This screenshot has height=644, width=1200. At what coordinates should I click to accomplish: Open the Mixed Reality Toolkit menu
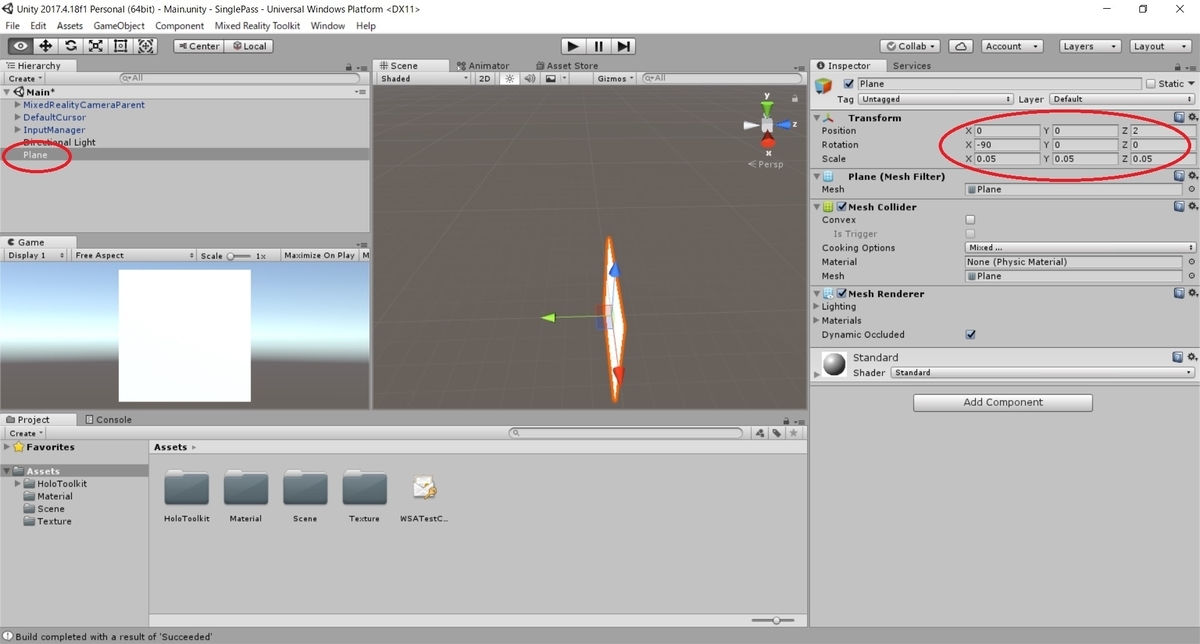coord(258,26)
